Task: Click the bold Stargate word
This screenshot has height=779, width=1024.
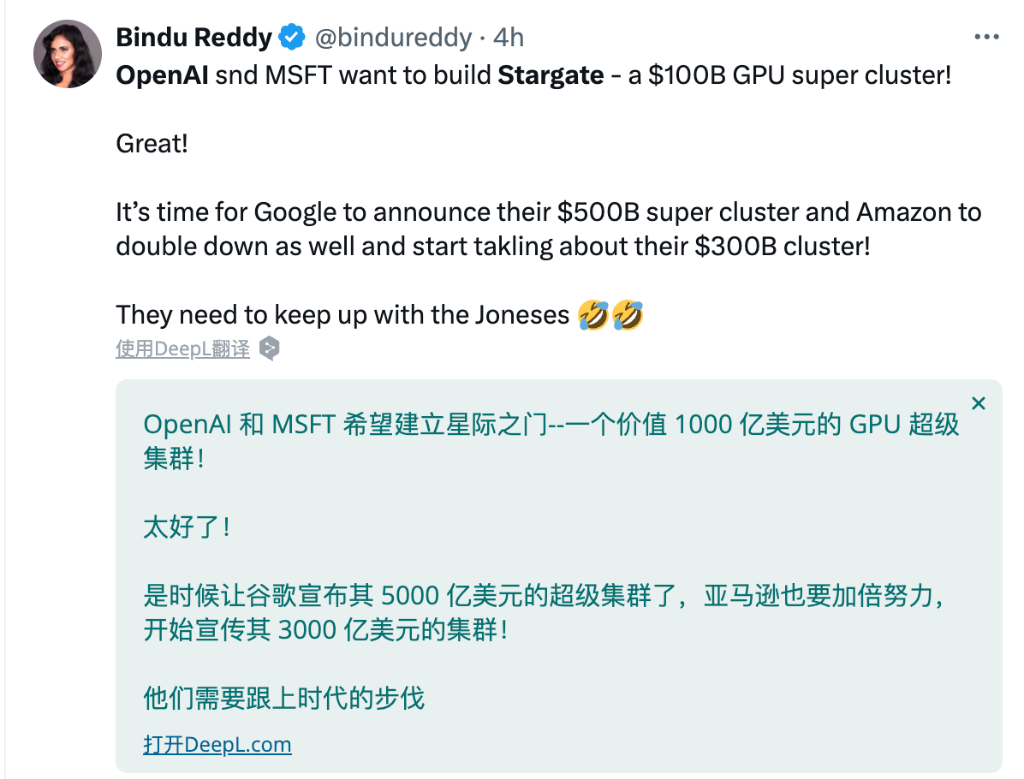Action: 551,76
